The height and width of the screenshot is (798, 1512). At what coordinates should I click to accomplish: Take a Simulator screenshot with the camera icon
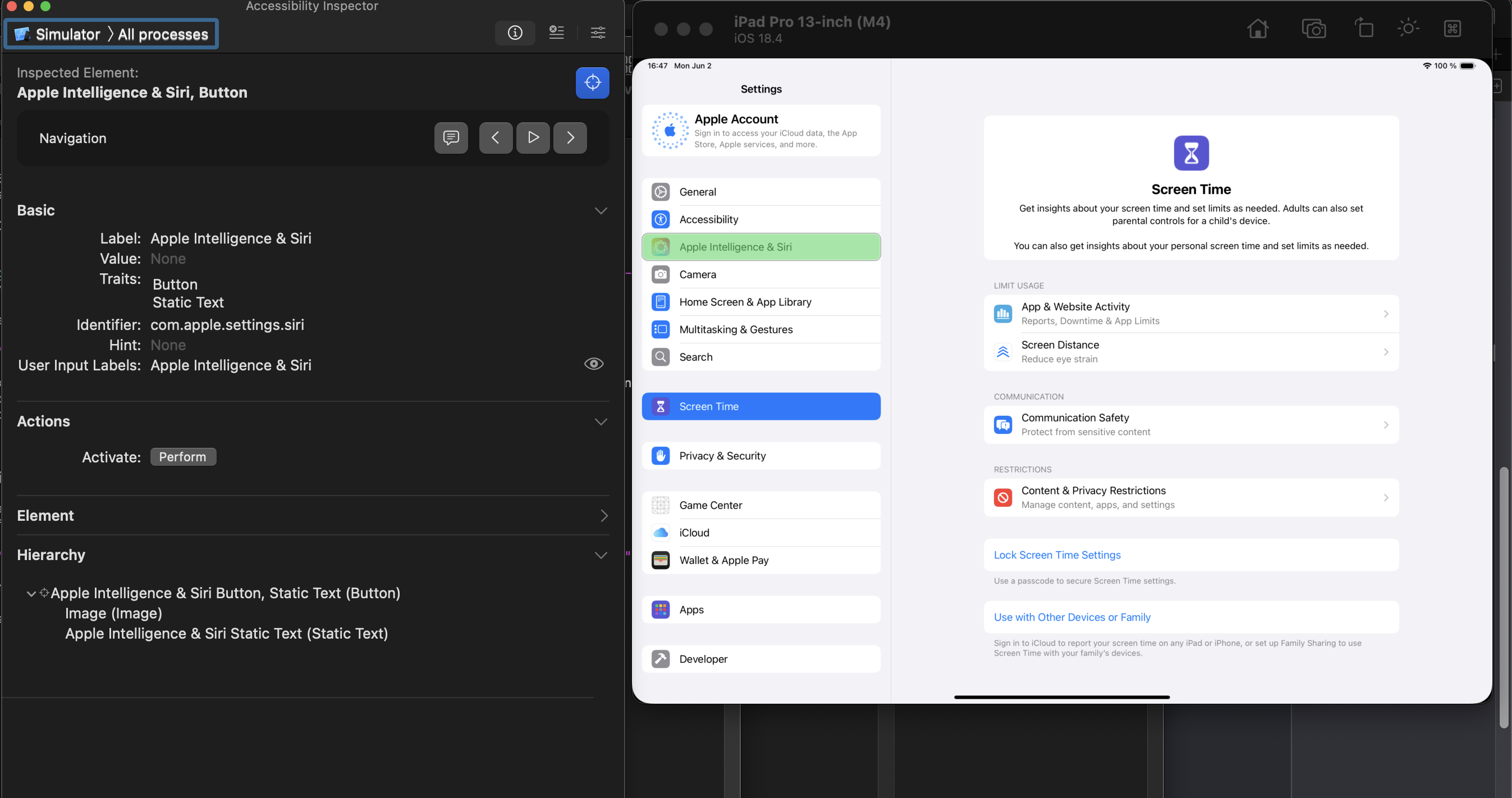[x=1314, y=29]
